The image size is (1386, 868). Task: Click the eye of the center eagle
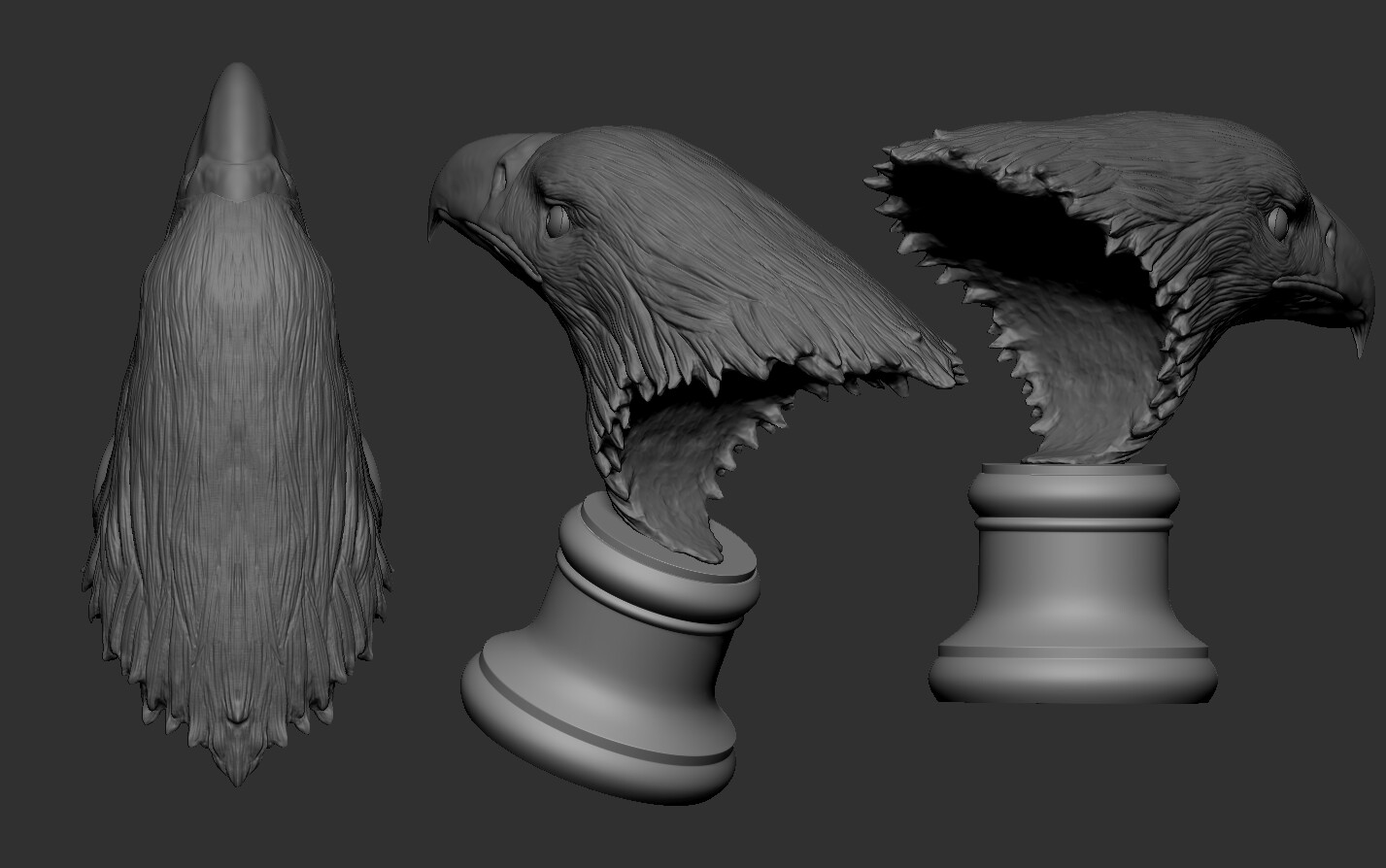pyautogui.click(x=556, y=223)
